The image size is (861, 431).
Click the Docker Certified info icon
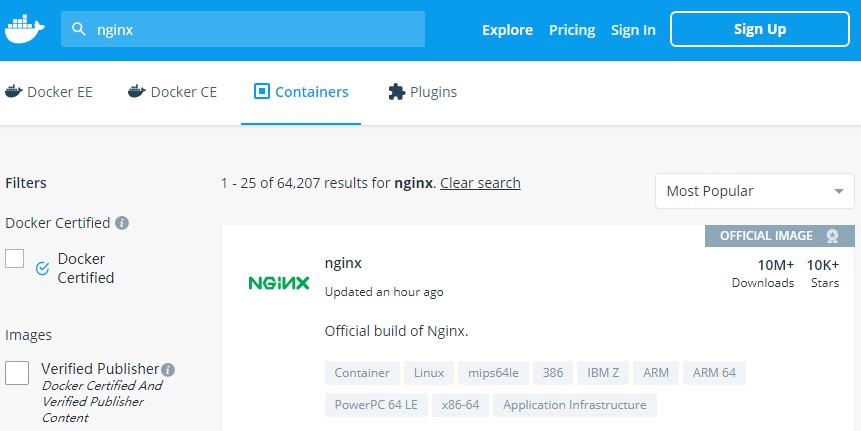121,223
